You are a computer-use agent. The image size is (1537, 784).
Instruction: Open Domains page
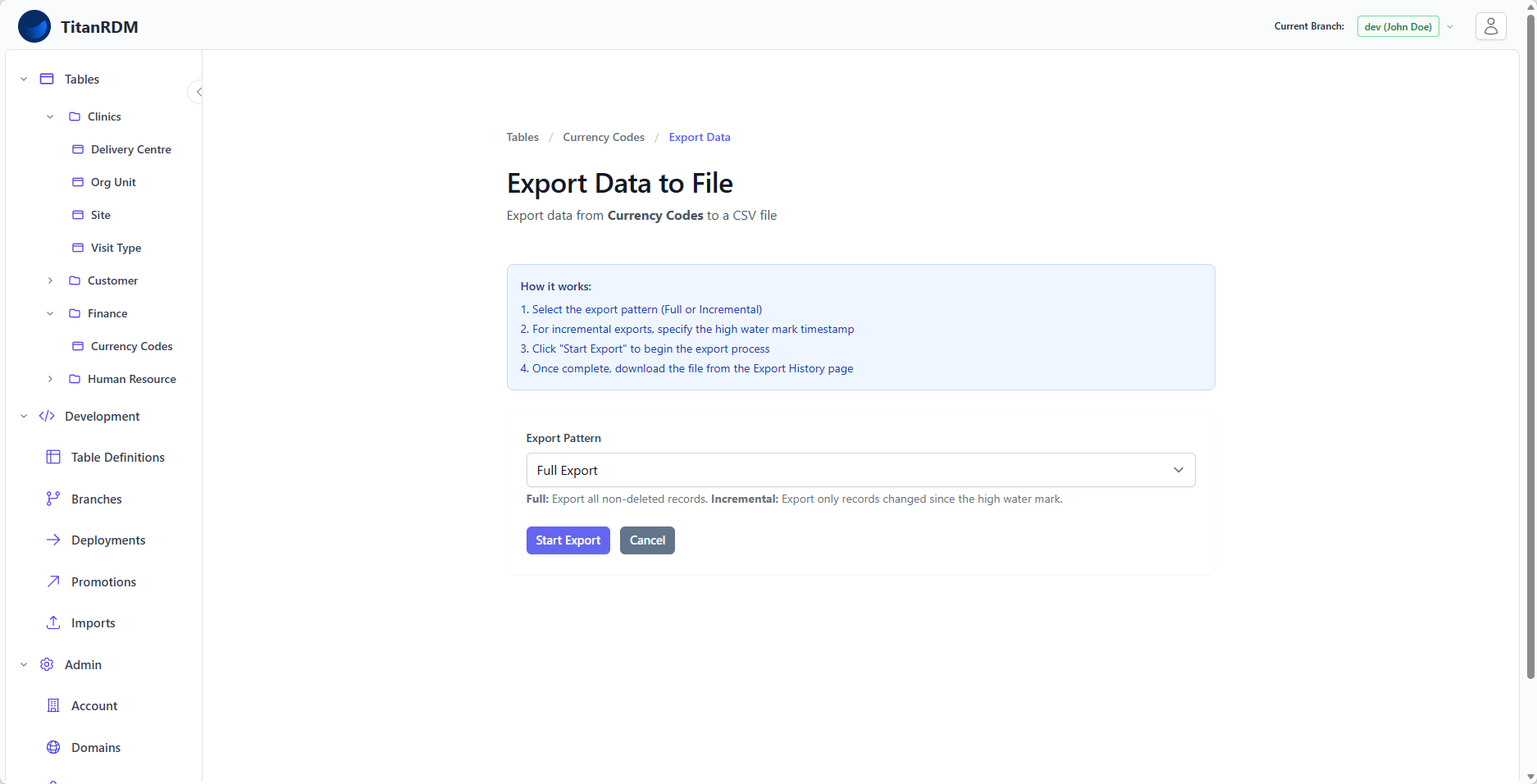(96, 747)
